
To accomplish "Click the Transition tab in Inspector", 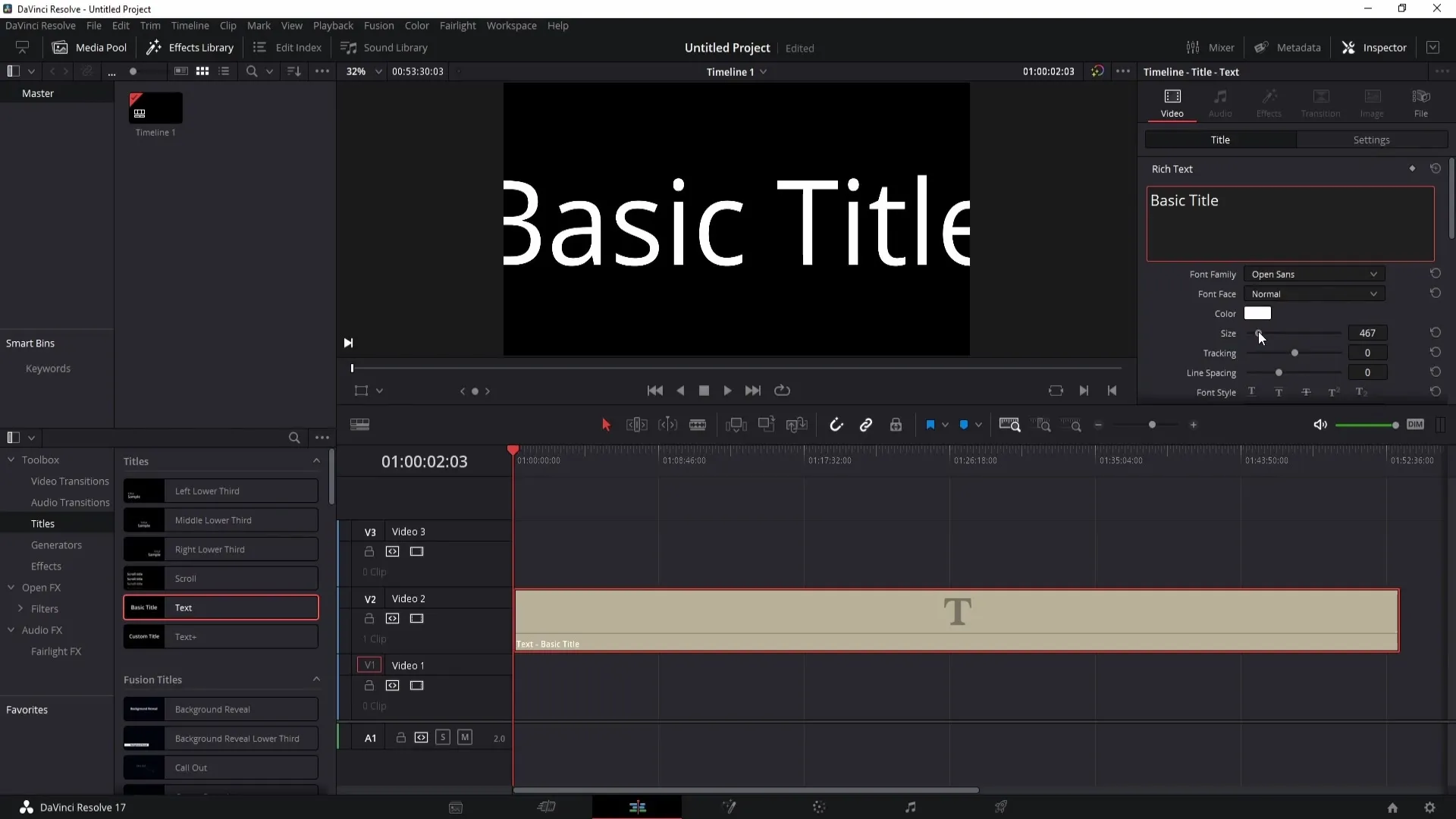I will 1320,100.
